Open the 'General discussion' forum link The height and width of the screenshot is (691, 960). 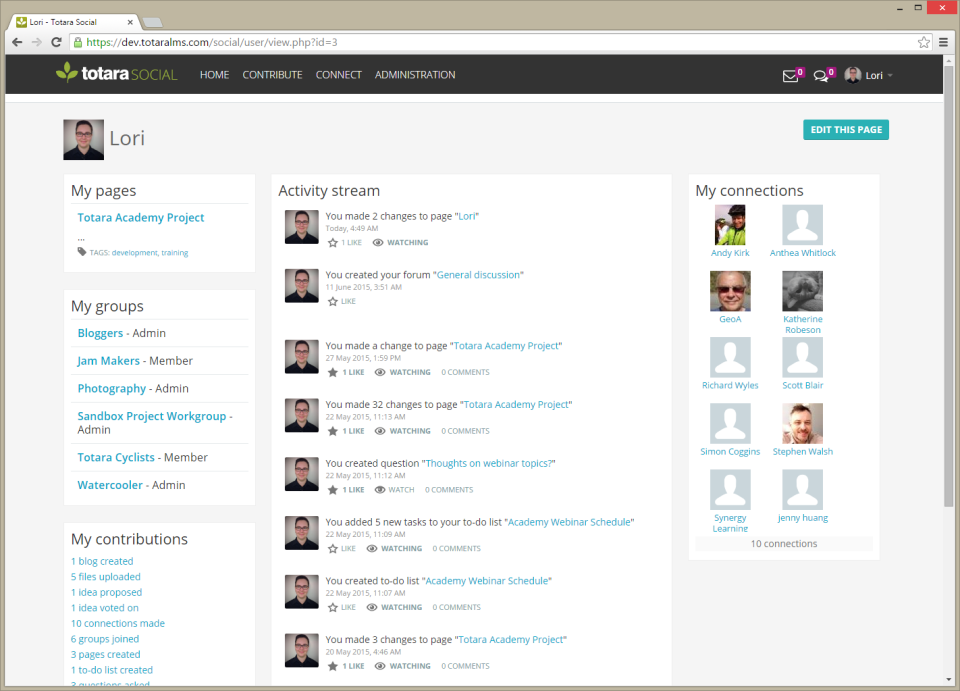pos(478,275)
